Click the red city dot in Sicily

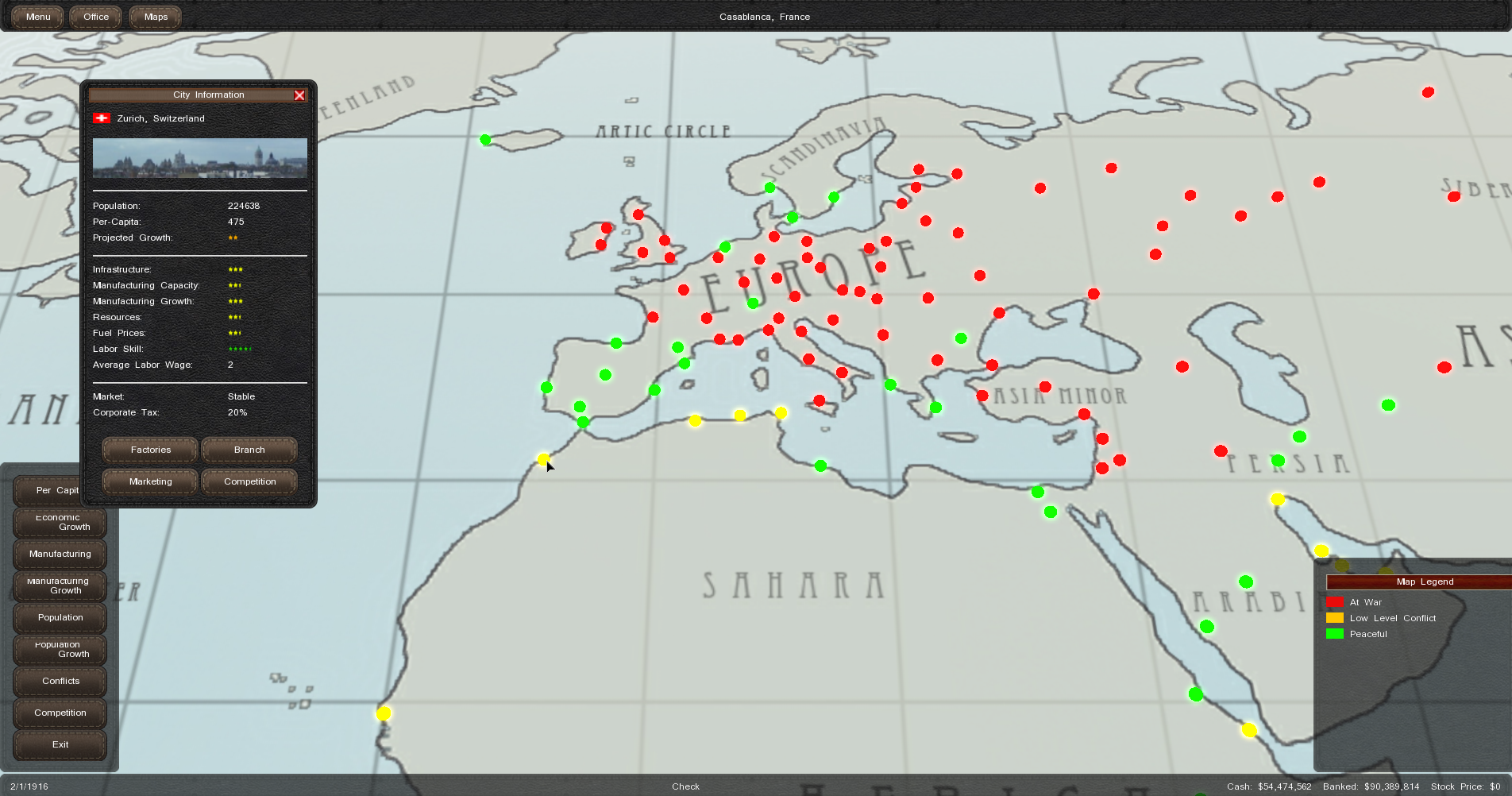819,400
